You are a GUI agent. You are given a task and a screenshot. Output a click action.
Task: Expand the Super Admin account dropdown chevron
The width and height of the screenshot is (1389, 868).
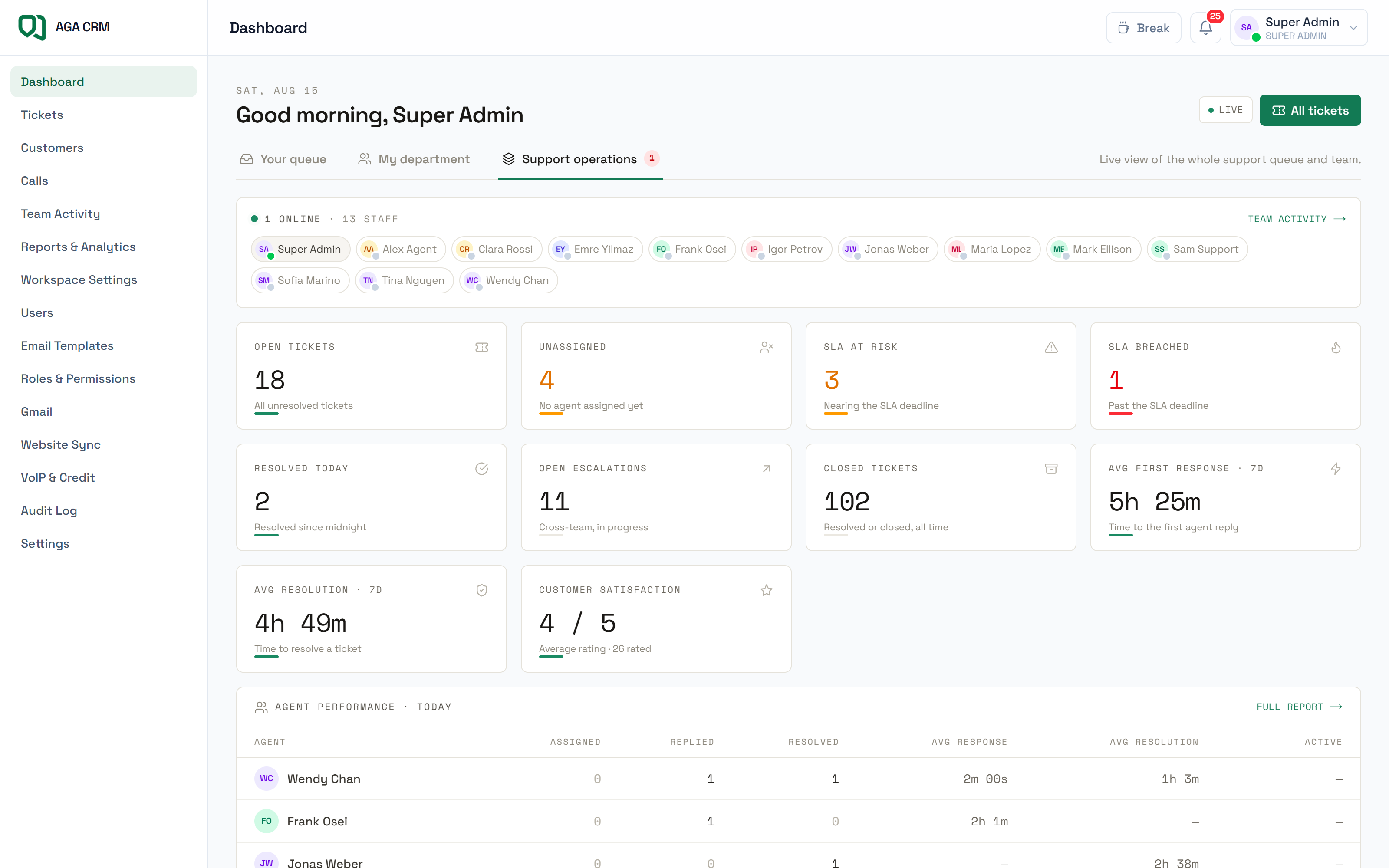point(1353,27)
